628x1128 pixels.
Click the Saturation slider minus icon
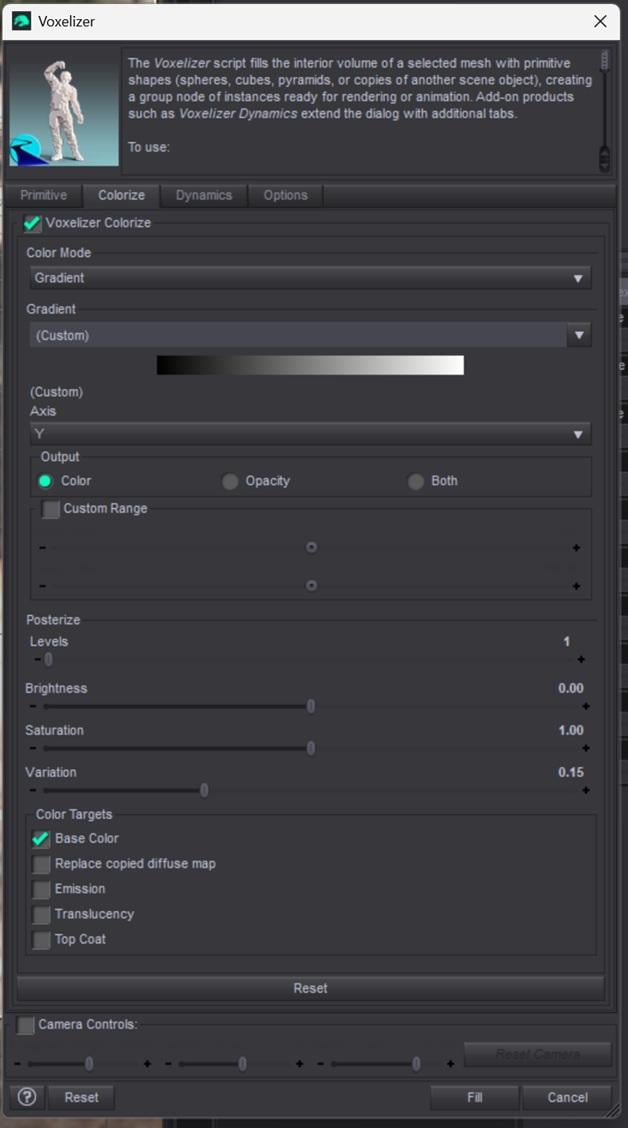click(33, 748)
